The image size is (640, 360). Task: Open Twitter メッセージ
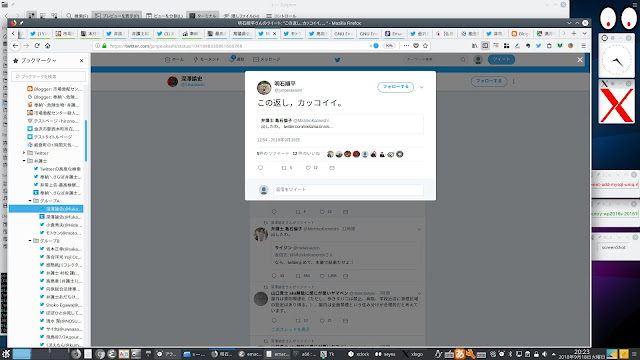coord(267,60)
